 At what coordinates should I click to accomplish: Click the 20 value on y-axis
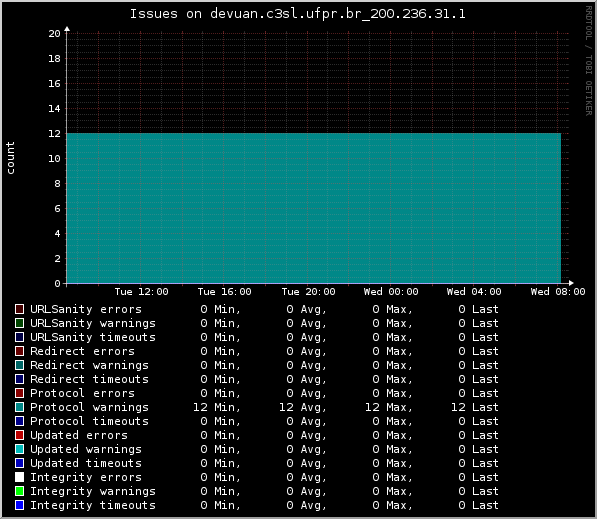[x=54, y=34]
